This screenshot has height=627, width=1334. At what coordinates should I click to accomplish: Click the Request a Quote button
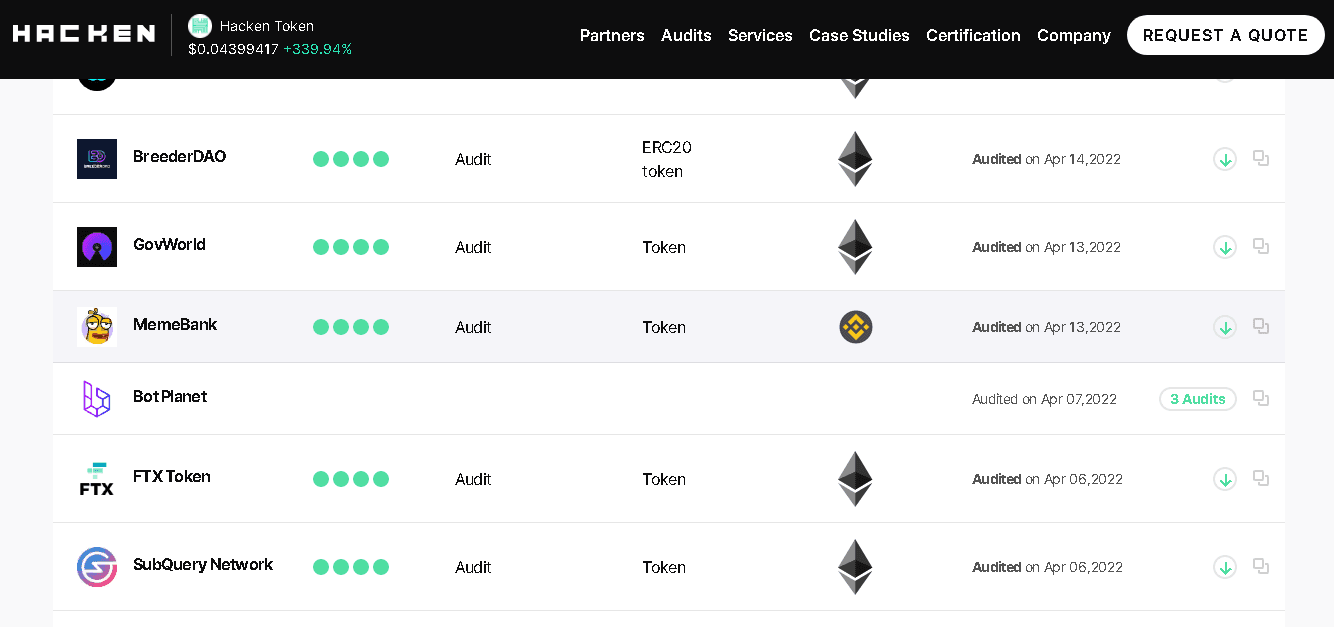[x=1225, y=35]
